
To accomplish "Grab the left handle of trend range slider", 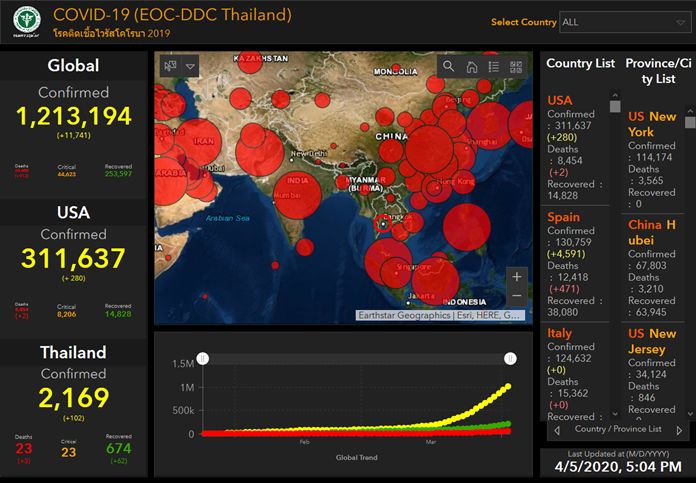I will coord(202,358).
